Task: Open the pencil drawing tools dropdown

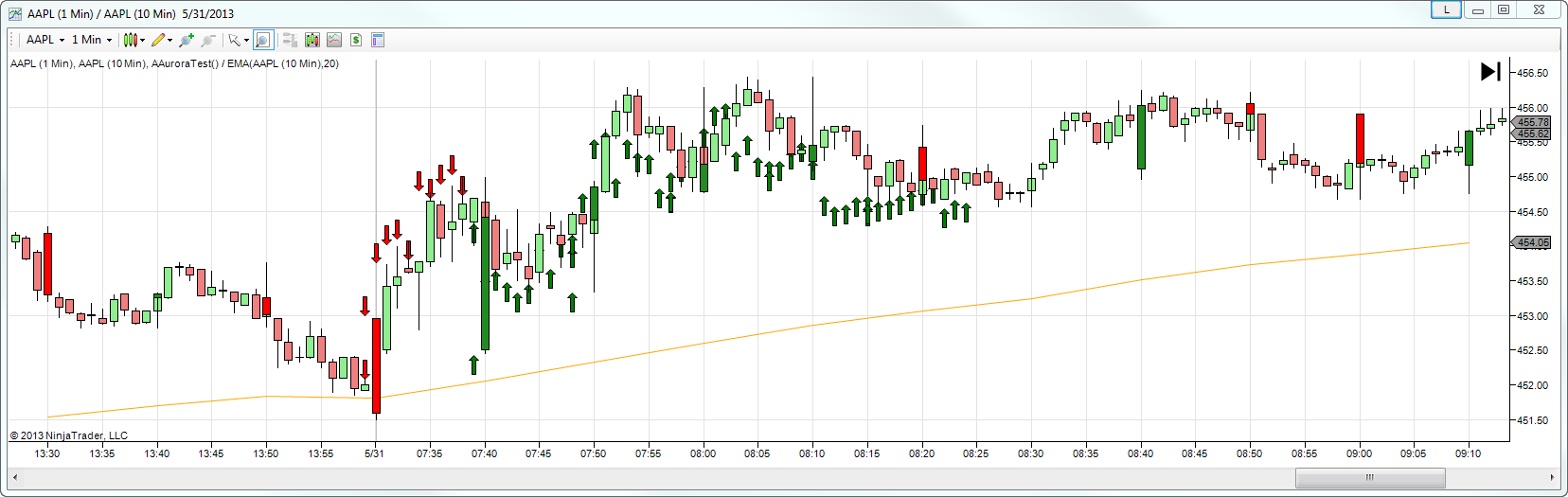Action: (x=162, y=40)
